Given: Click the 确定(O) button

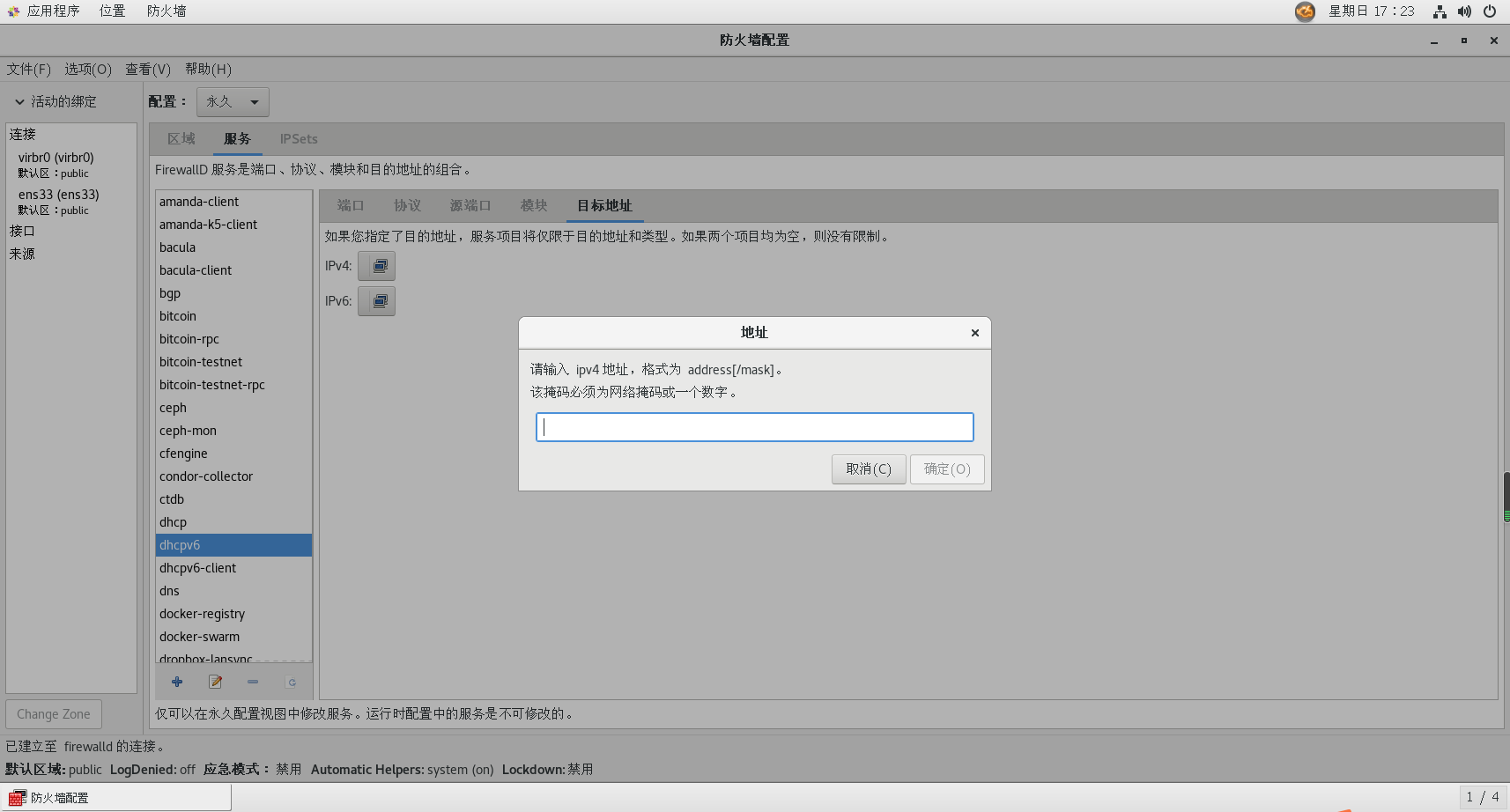Looking at the screenshot, I should tap(947, 469).
